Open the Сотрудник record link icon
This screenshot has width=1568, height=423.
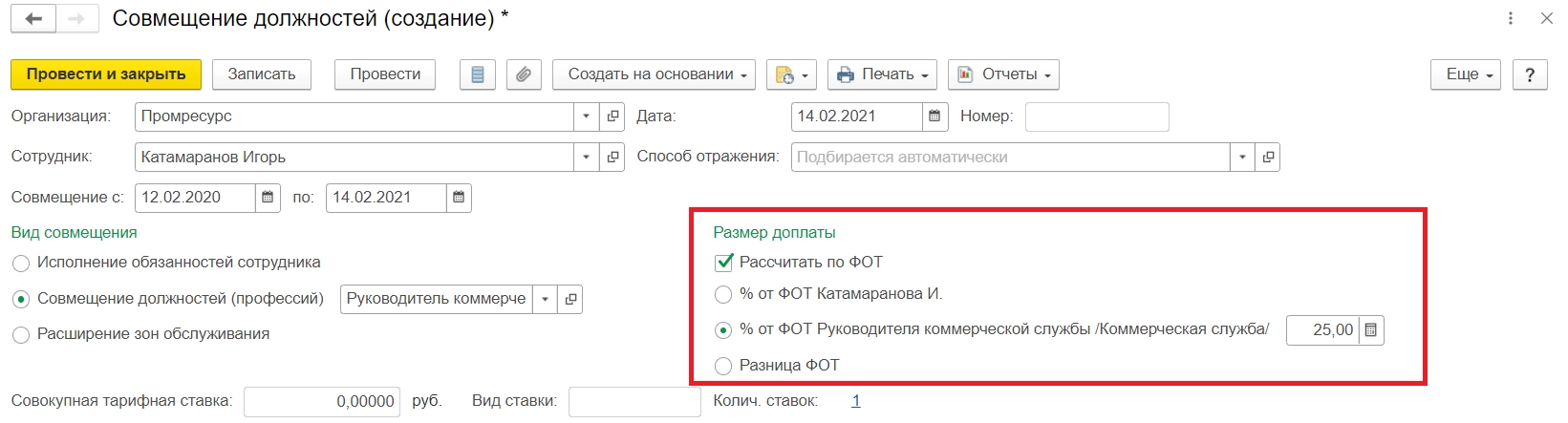click(x=612, y=157)
